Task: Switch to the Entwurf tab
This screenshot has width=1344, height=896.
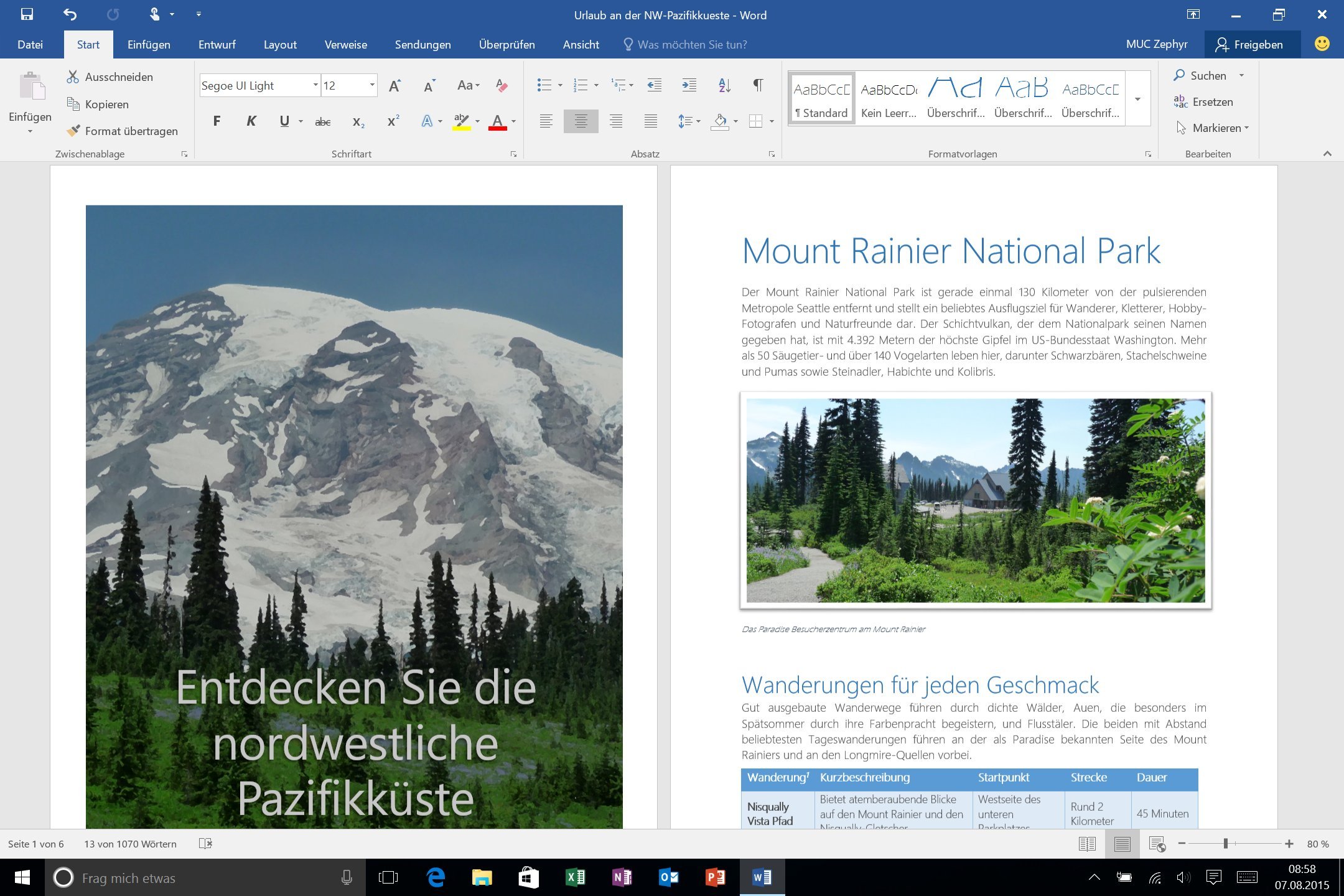Action: (x=217, y=44)
